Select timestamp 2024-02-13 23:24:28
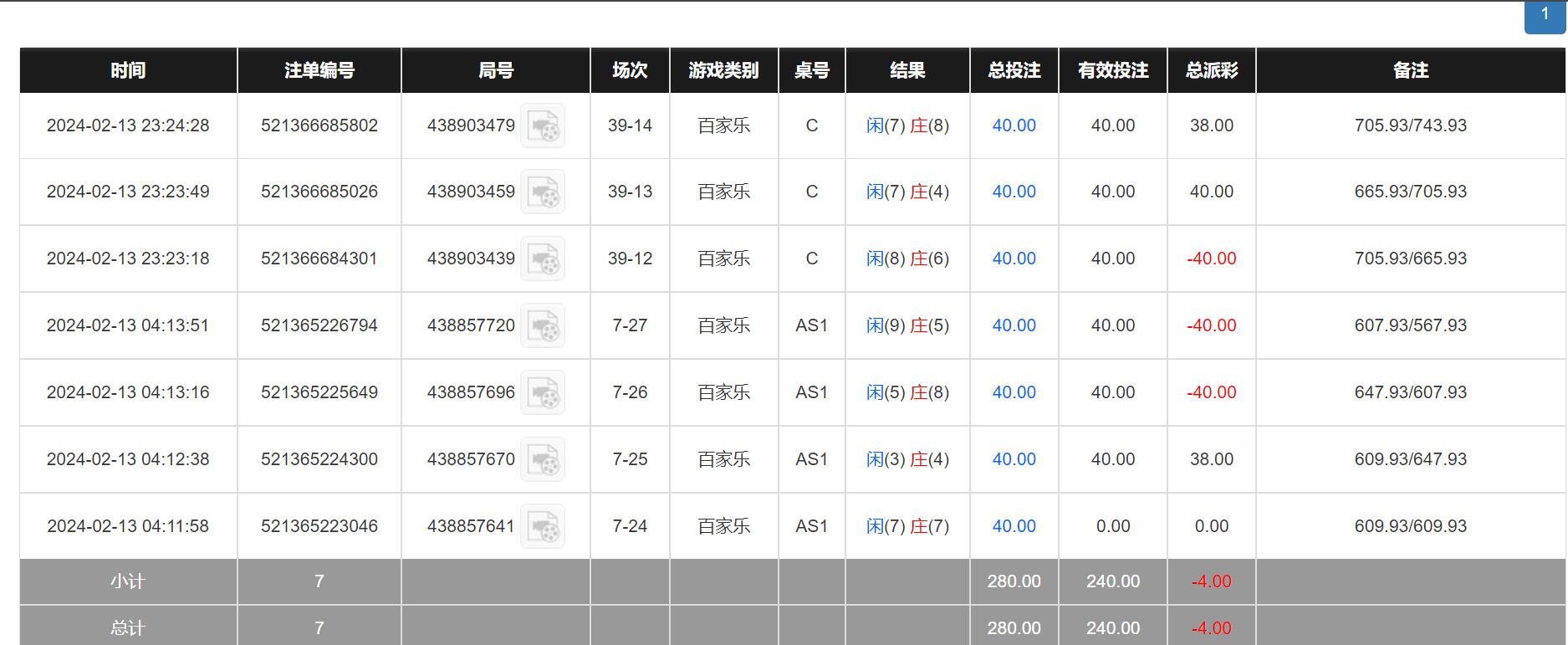The width and height of the screenshot is (1568, 645). (128, 125)
